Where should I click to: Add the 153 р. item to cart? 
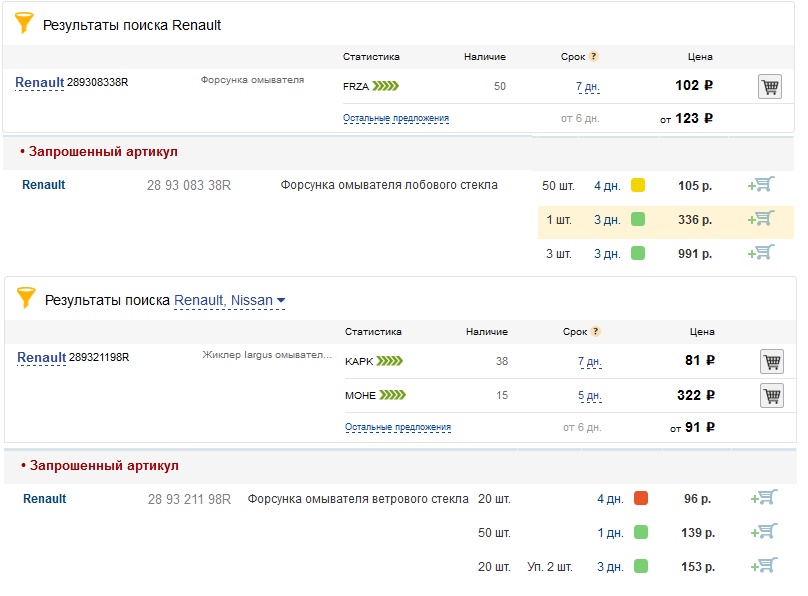pos(763,566)
